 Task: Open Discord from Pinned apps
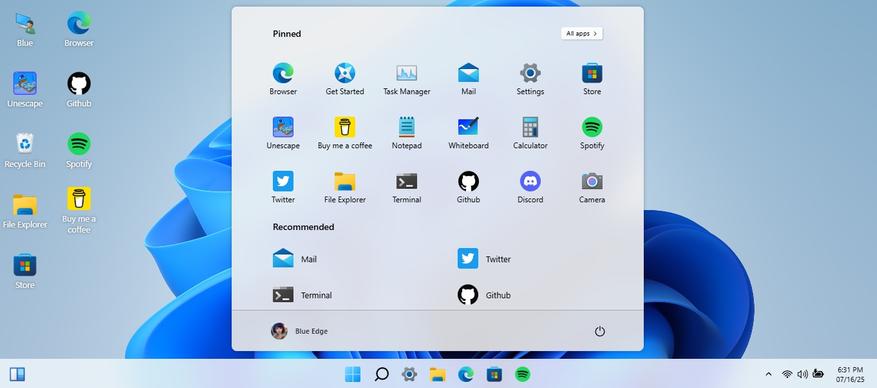point(530,187)
